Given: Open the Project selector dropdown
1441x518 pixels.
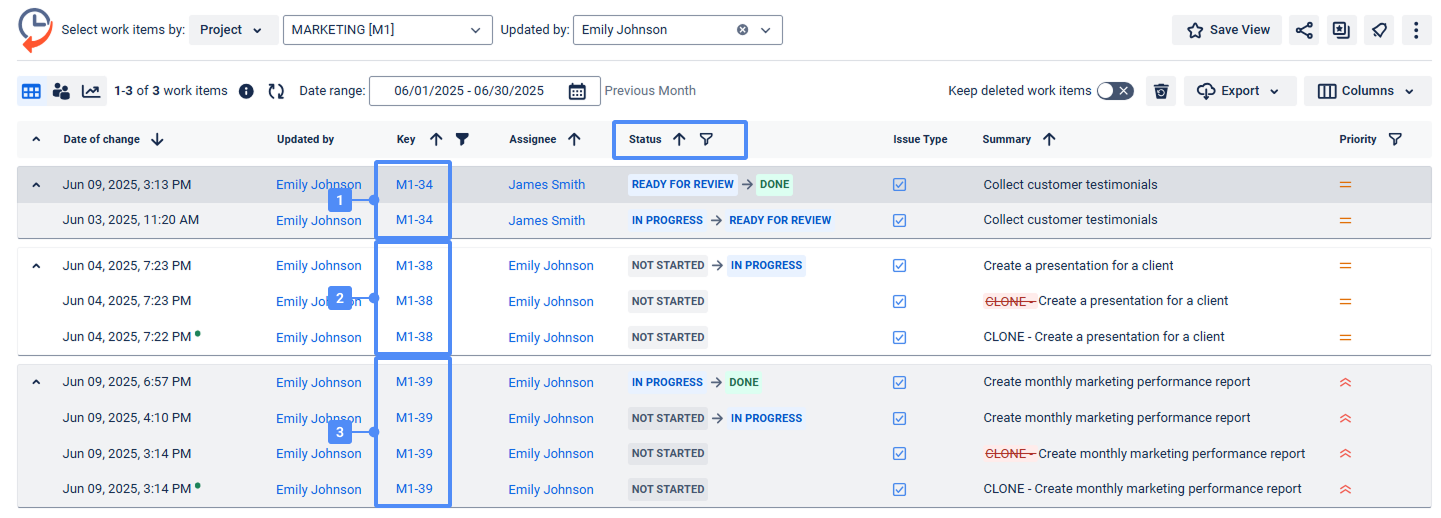Looking at the screenshot, I should coord(232,30).
